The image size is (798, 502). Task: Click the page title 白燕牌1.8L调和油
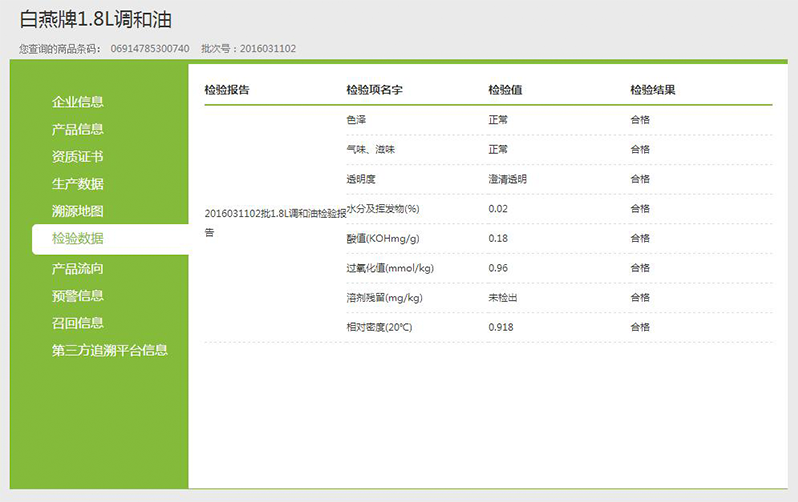(x=96, y=19)
